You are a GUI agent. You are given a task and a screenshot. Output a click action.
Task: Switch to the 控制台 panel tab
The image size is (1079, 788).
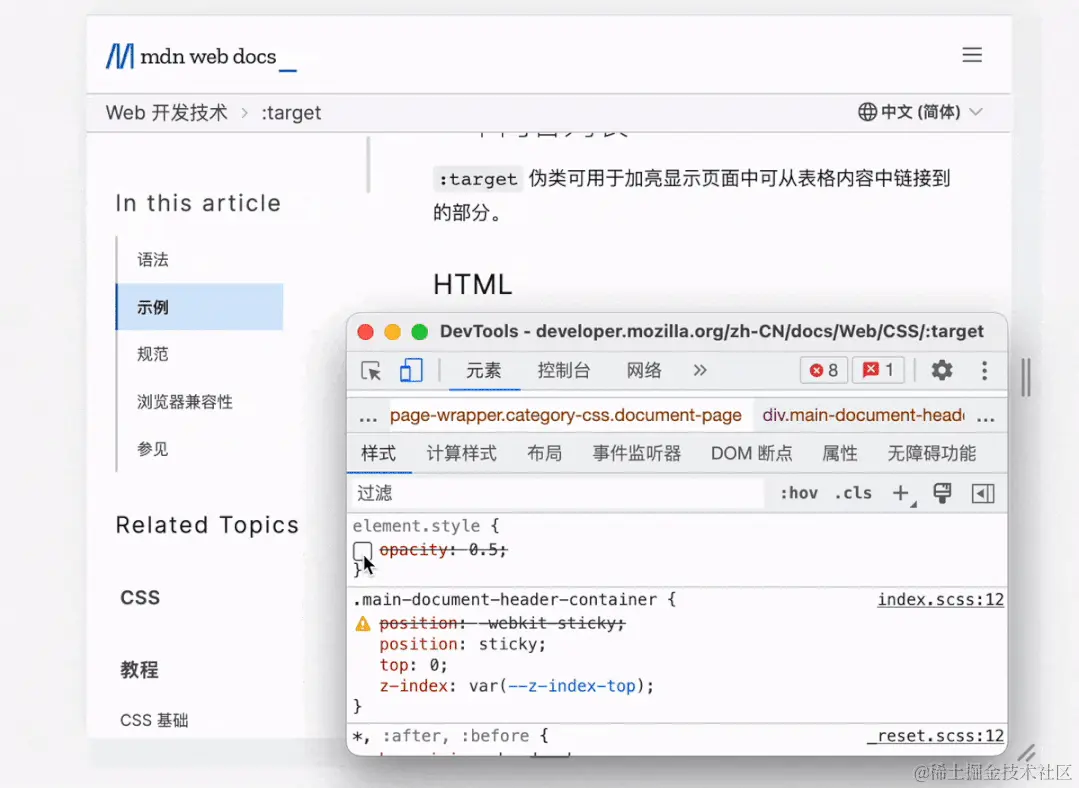point(564,370)
